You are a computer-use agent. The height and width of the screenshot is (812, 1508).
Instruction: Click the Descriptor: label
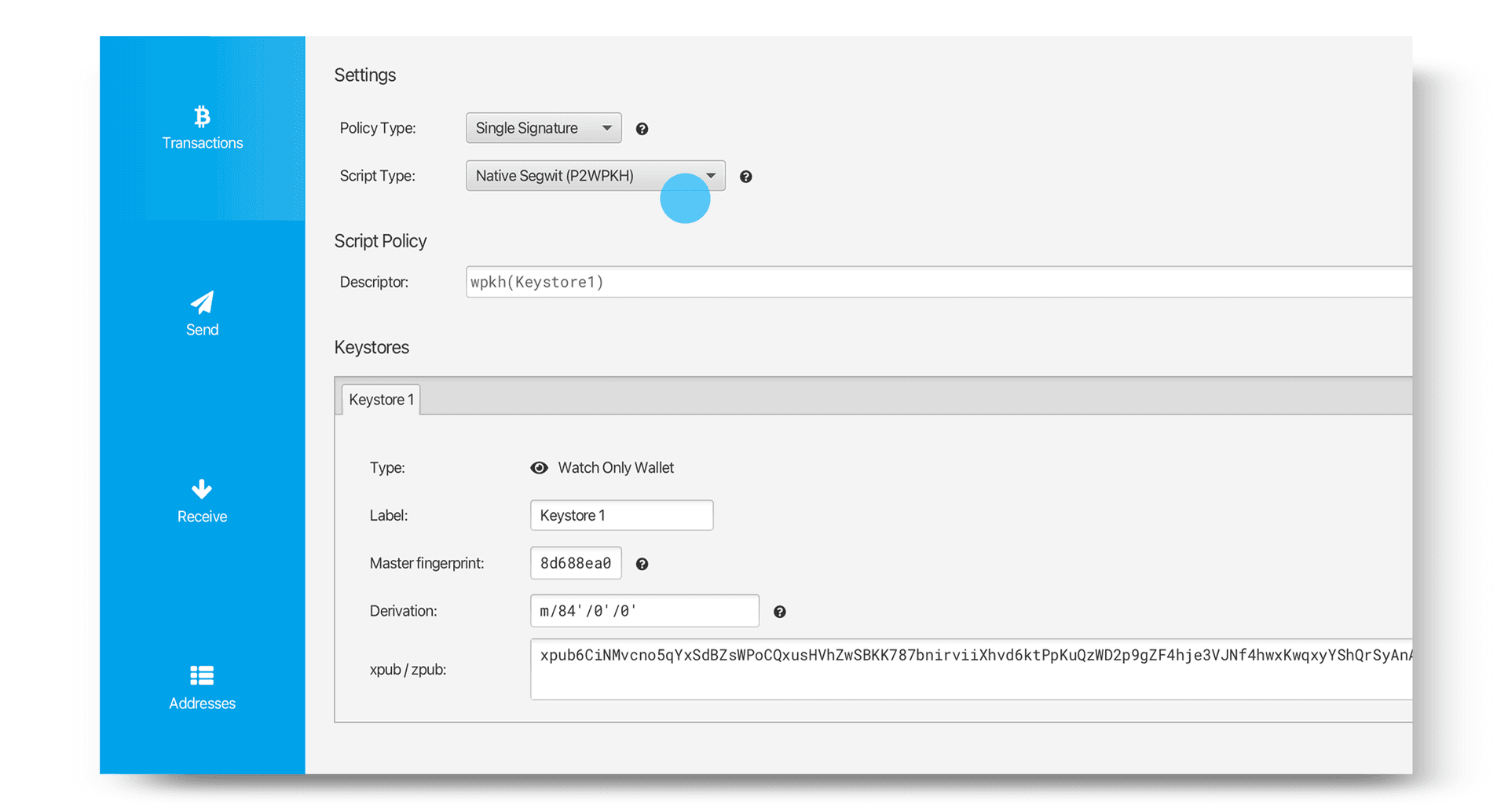click(x=374, y=282)
